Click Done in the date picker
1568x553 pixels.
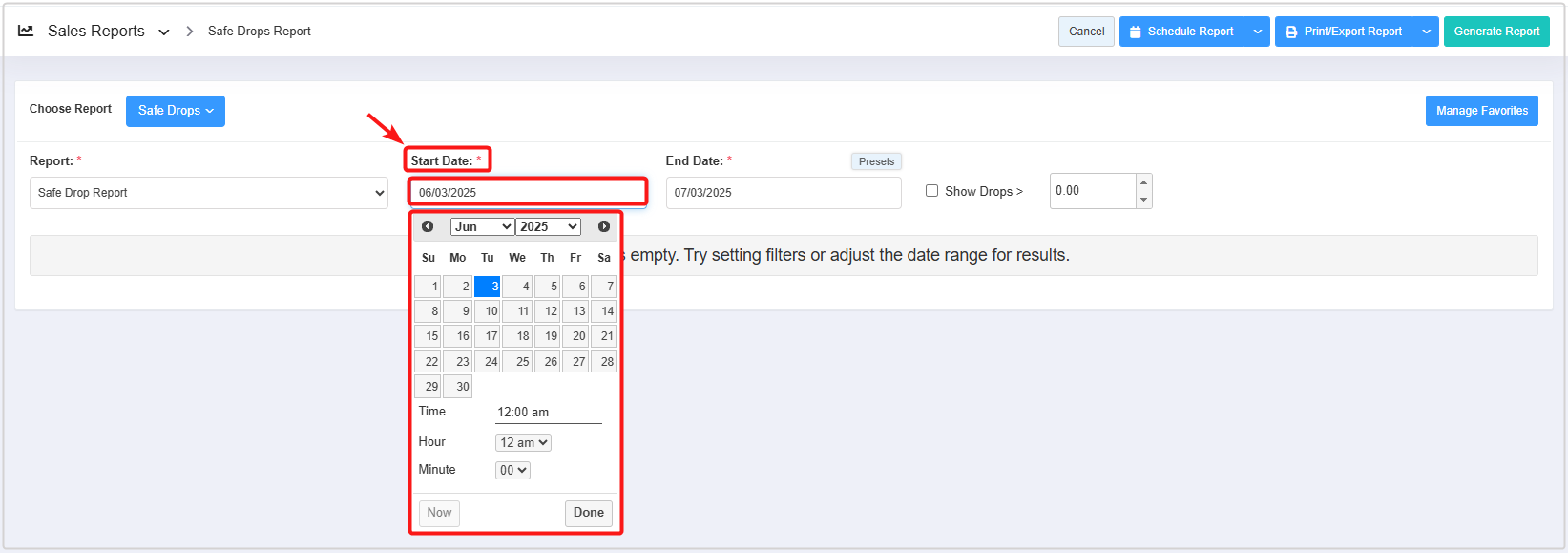click(x=588, y=513)
